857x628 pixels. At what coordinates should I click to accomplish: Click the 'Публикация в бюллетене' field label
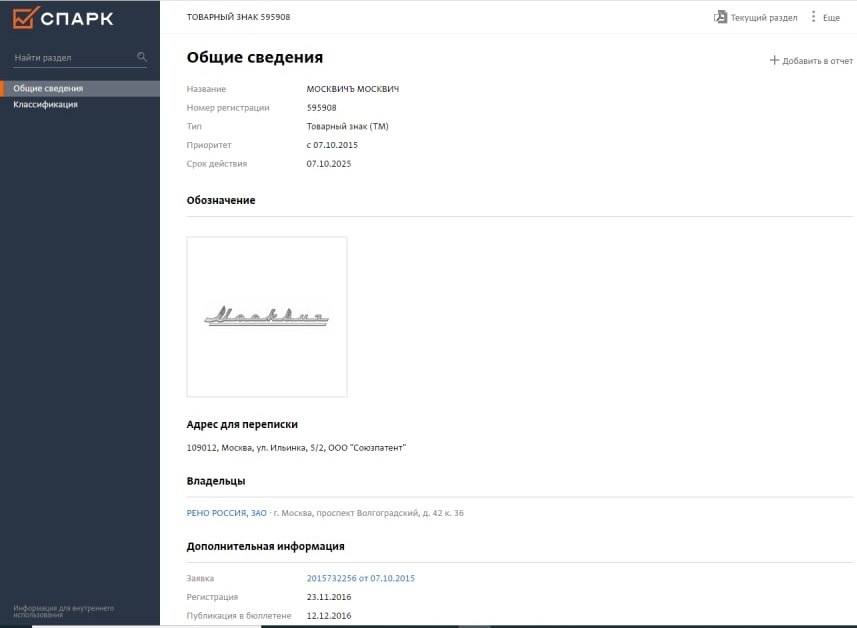click(x=239, y=615)
